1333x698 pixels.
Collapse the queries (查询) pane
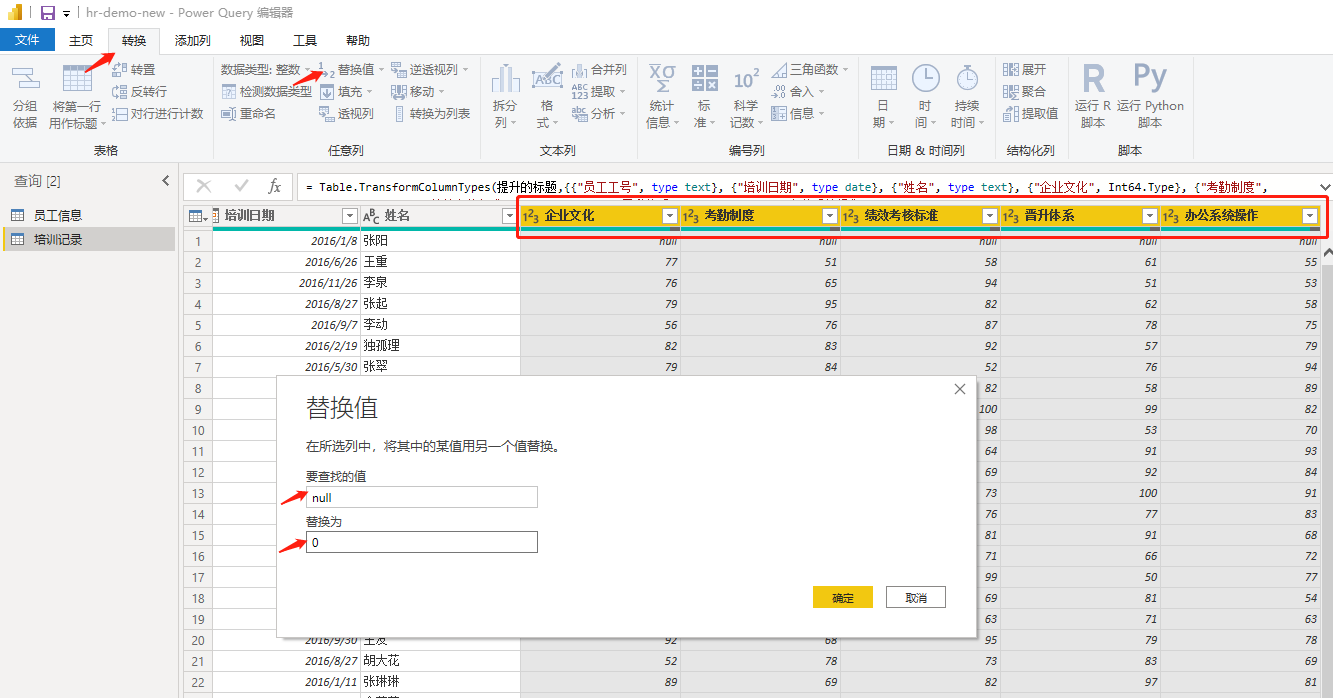click(x=166, y=181)
